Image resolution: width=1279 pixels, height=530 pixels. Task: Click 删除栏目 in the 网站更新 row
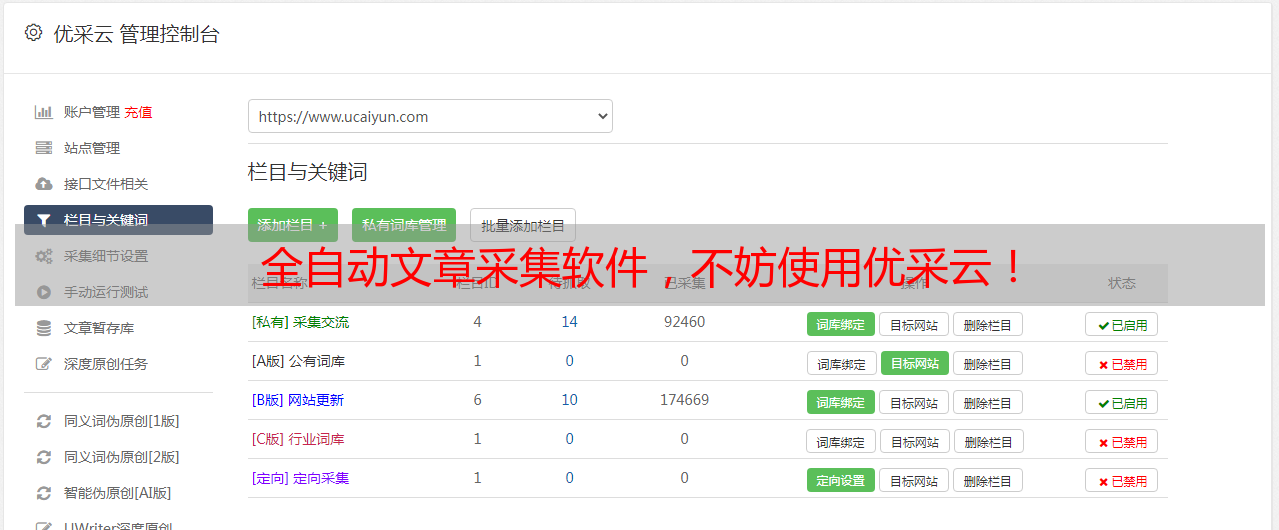pos(988,402)
